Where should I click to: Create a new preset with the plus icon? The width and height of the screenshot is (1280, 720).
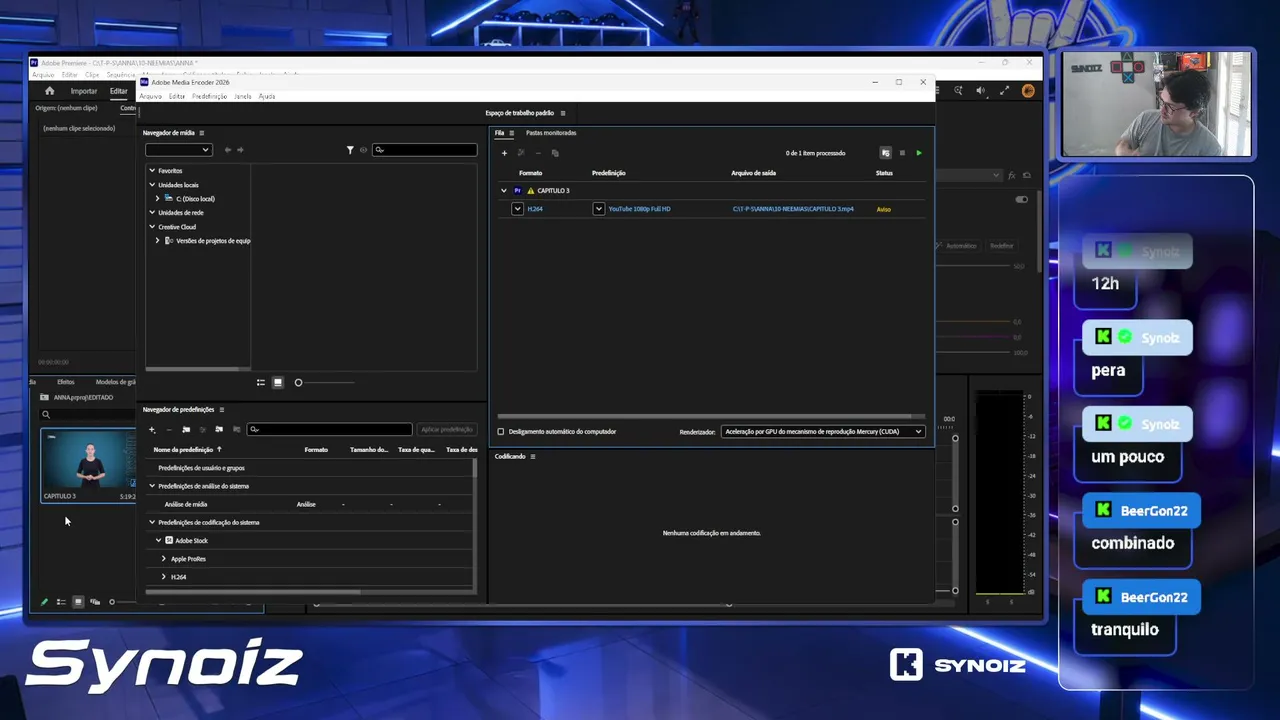coord(152,429)
